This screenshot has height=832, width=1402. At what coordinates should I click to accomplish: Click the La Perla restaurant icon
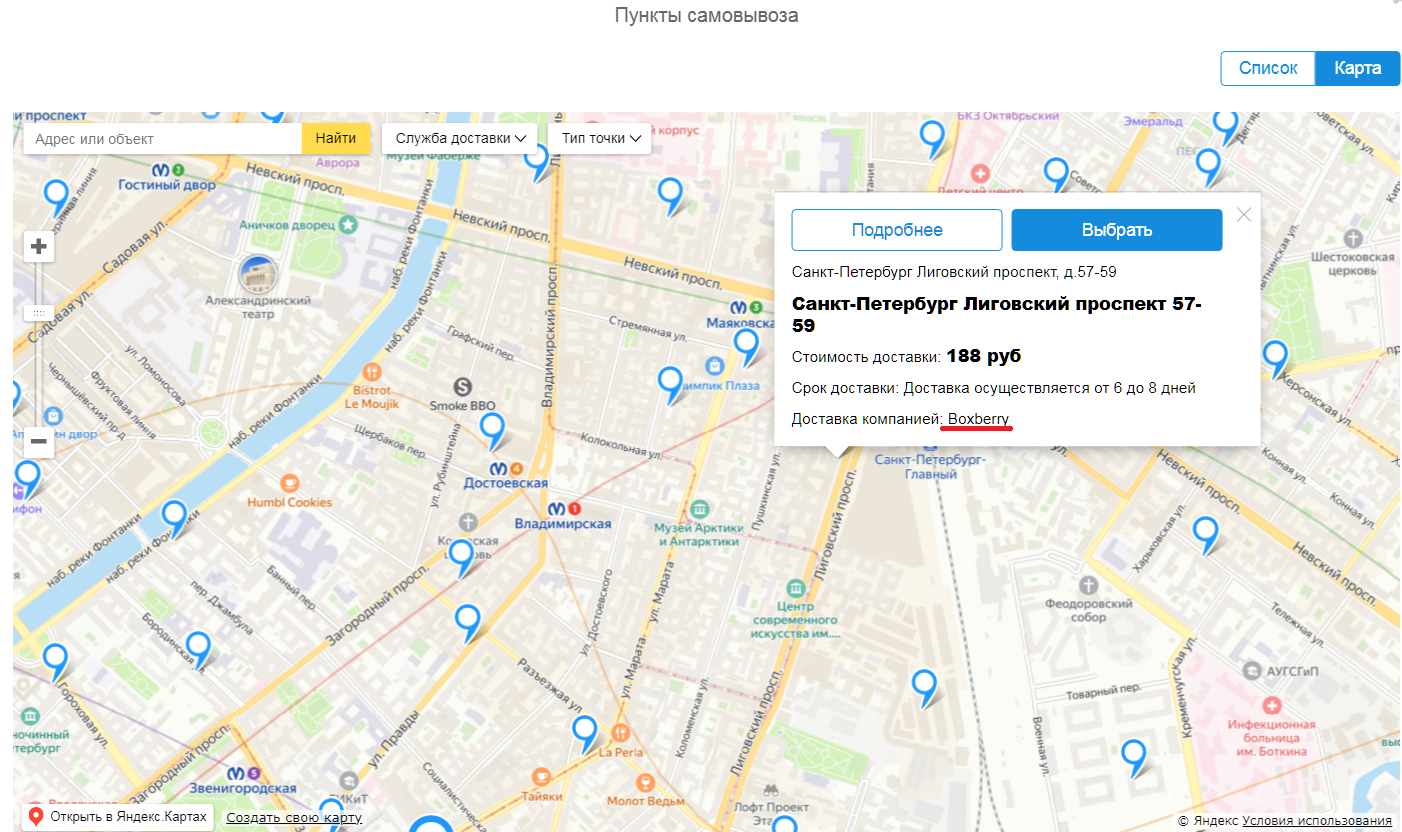[x=620, y=732]
